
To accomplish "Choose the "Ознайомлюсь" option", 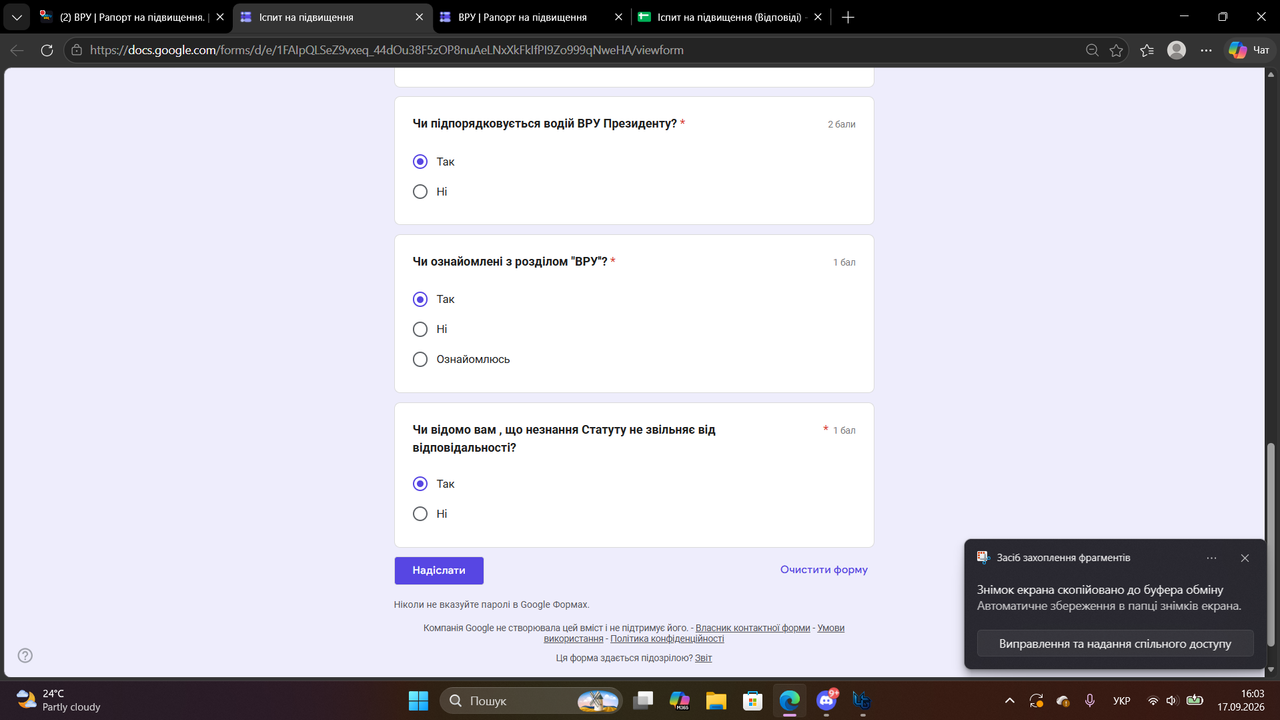I will [x=420, y=359].
